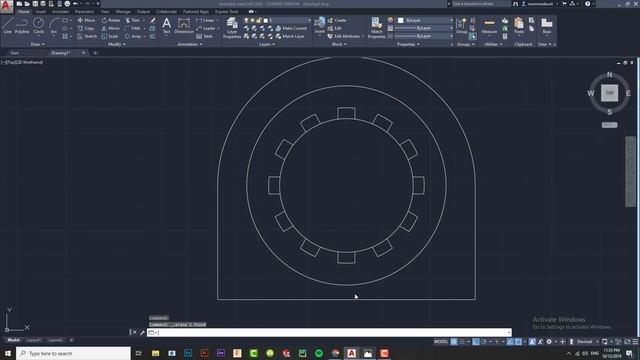Toggle annotation visibility in status bar
Viewport: 640px width, 360px height.
[x=532, y=342]
